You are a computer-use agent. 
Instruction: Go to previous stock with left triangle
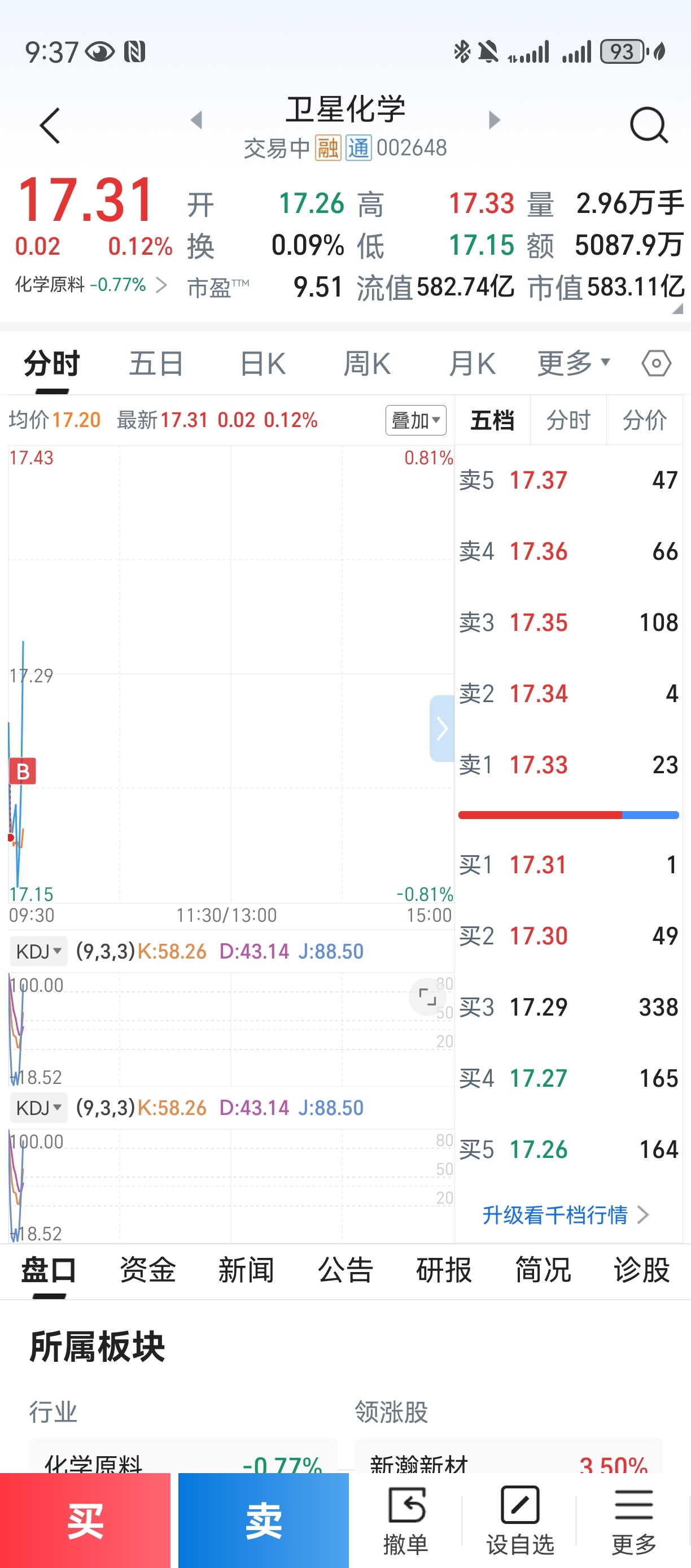[196, 120]
